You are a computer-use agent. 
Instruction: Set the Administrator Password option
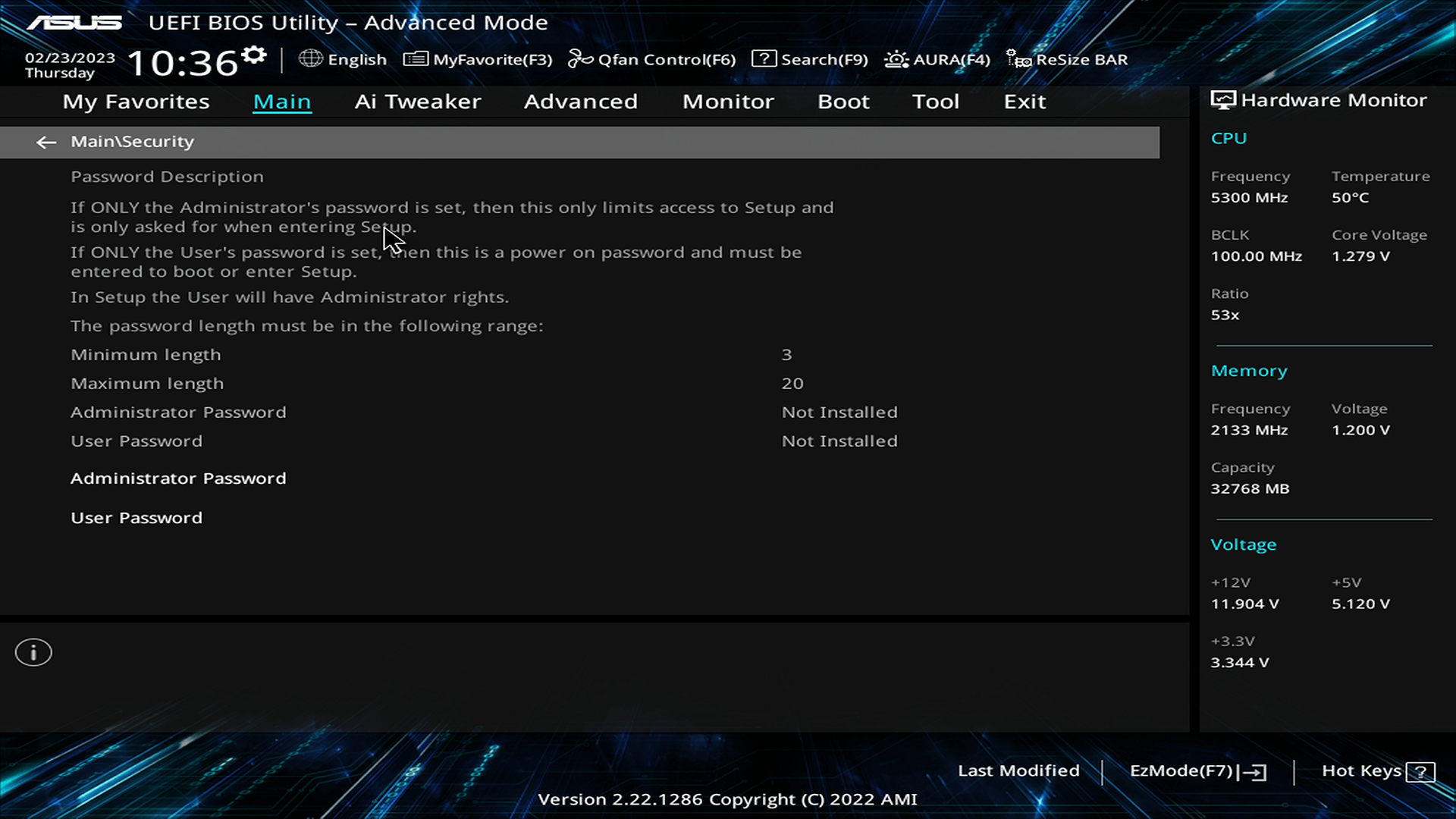pos(178,479)
